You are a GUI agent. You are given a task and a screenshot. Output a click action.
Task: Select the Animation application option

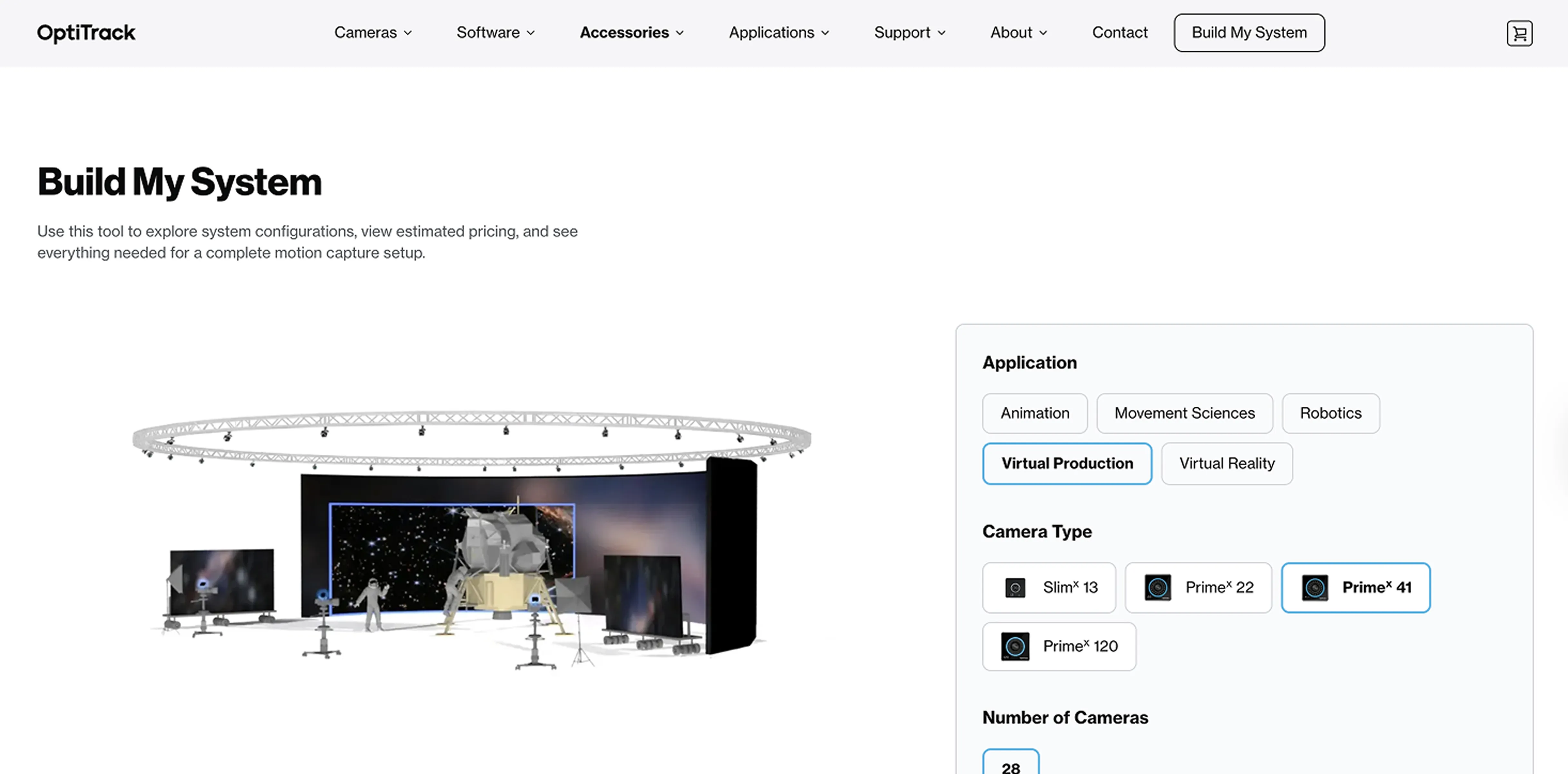coord(1034,413)
